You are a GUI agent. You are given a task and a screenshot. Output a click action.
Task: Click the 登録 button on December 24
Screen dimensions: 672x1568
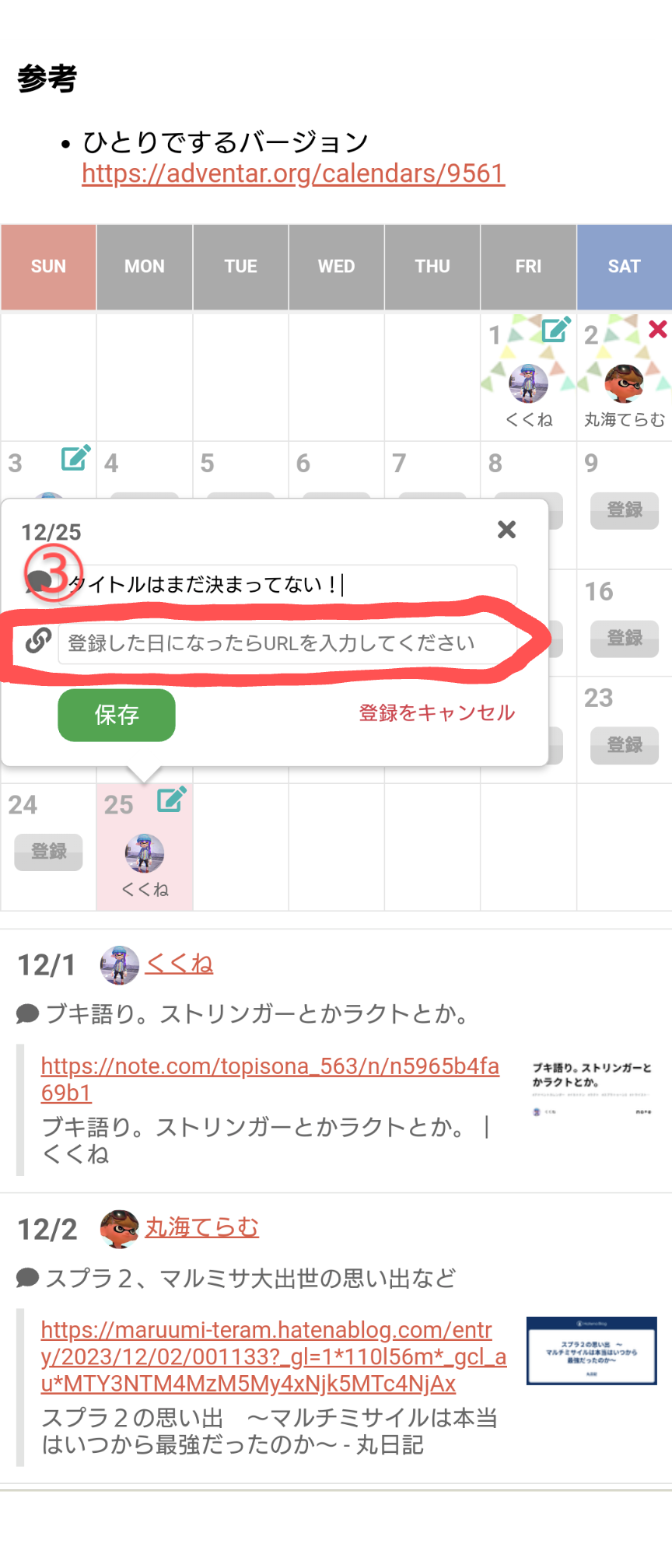48,852
